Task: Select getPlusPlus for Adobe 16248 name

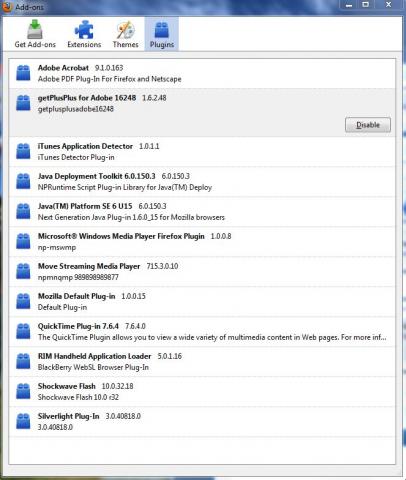Action: click(x=87, y=98)
